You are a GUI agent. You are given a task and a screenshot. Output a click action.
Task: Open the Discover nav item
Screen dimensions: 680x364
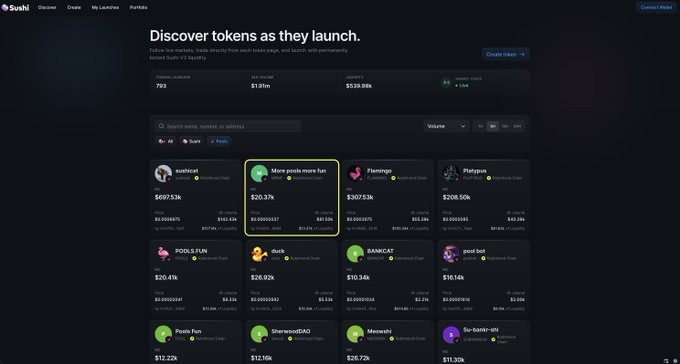click(47, 7)
